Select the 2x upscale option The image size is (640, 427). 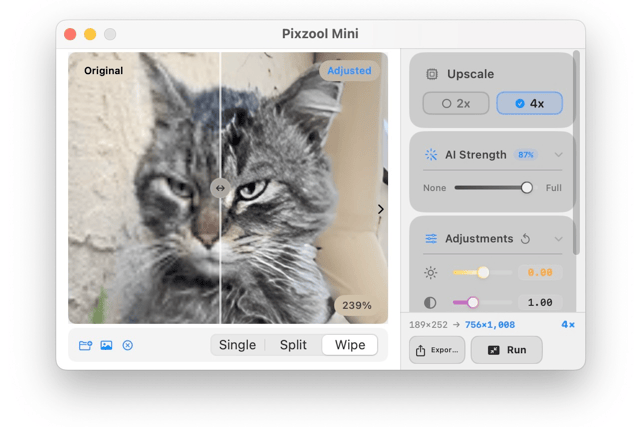point(456,103)
